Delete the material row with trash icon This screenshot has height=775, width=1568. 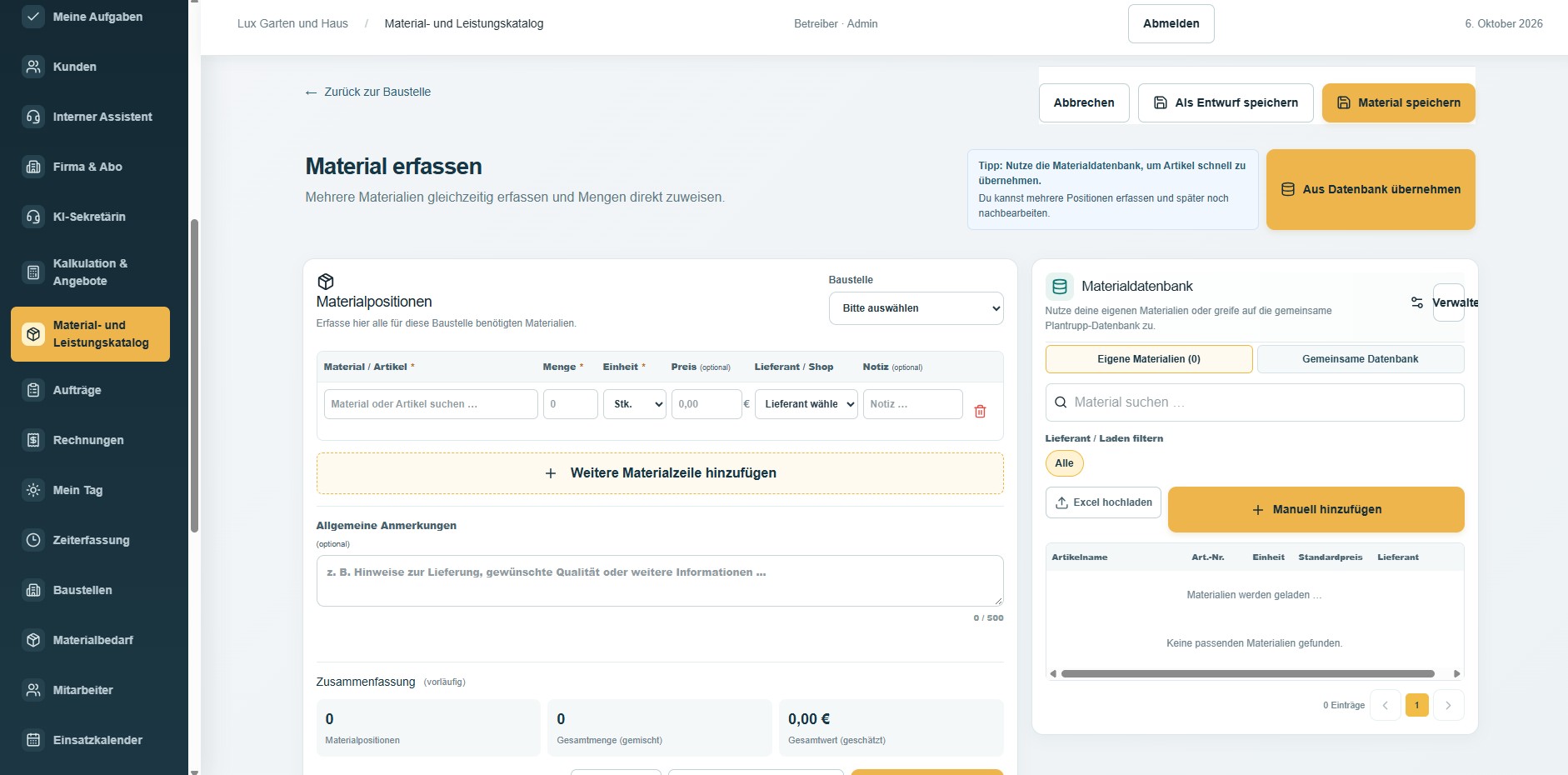coord(980,411)
